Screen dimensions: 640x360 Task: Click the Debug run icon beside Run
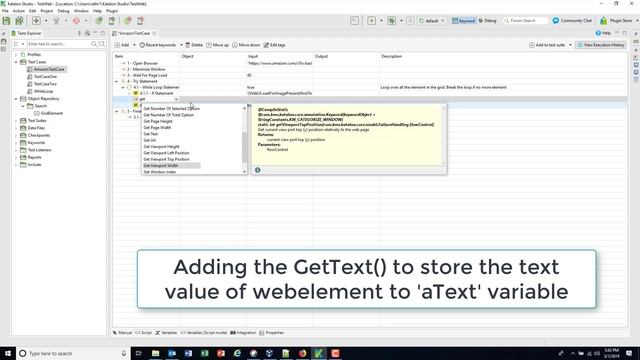point(391,20)
